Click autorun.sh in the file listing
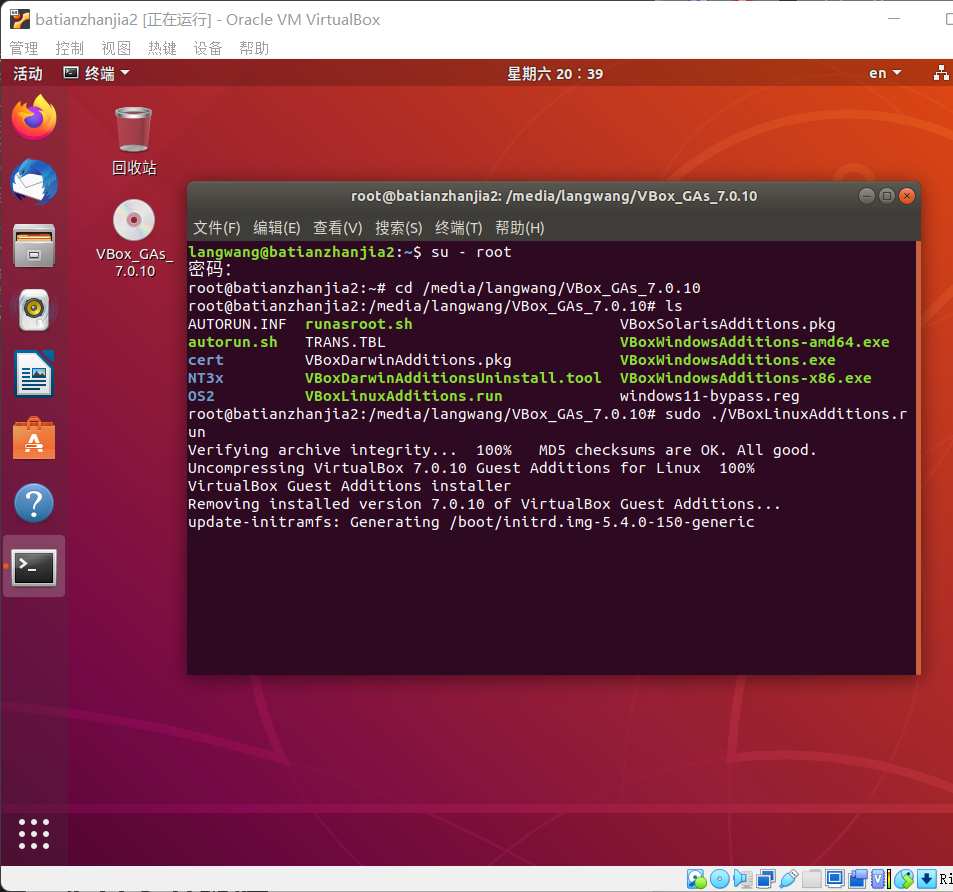 pos(233,342)
